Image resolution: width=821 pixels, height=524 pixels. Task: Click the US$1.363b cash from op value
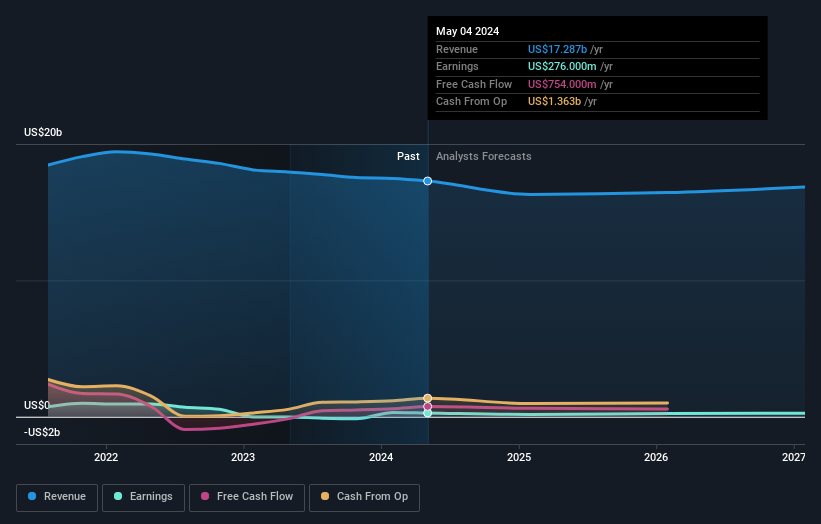coord(554,102)
